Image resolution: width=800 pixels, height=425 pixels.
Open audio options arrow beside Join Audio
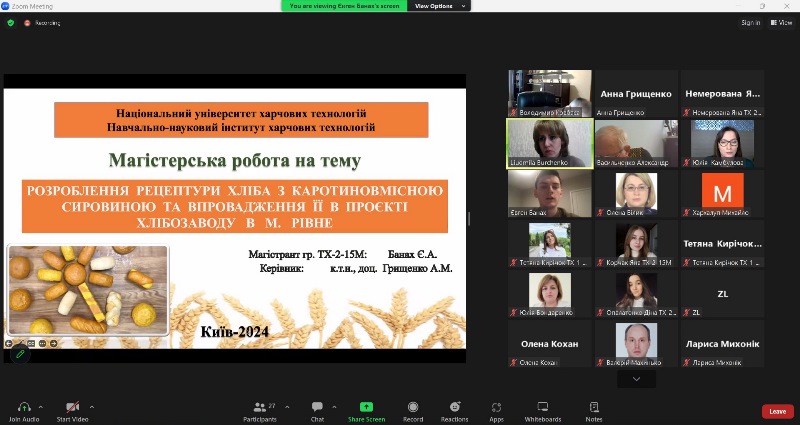41,407
